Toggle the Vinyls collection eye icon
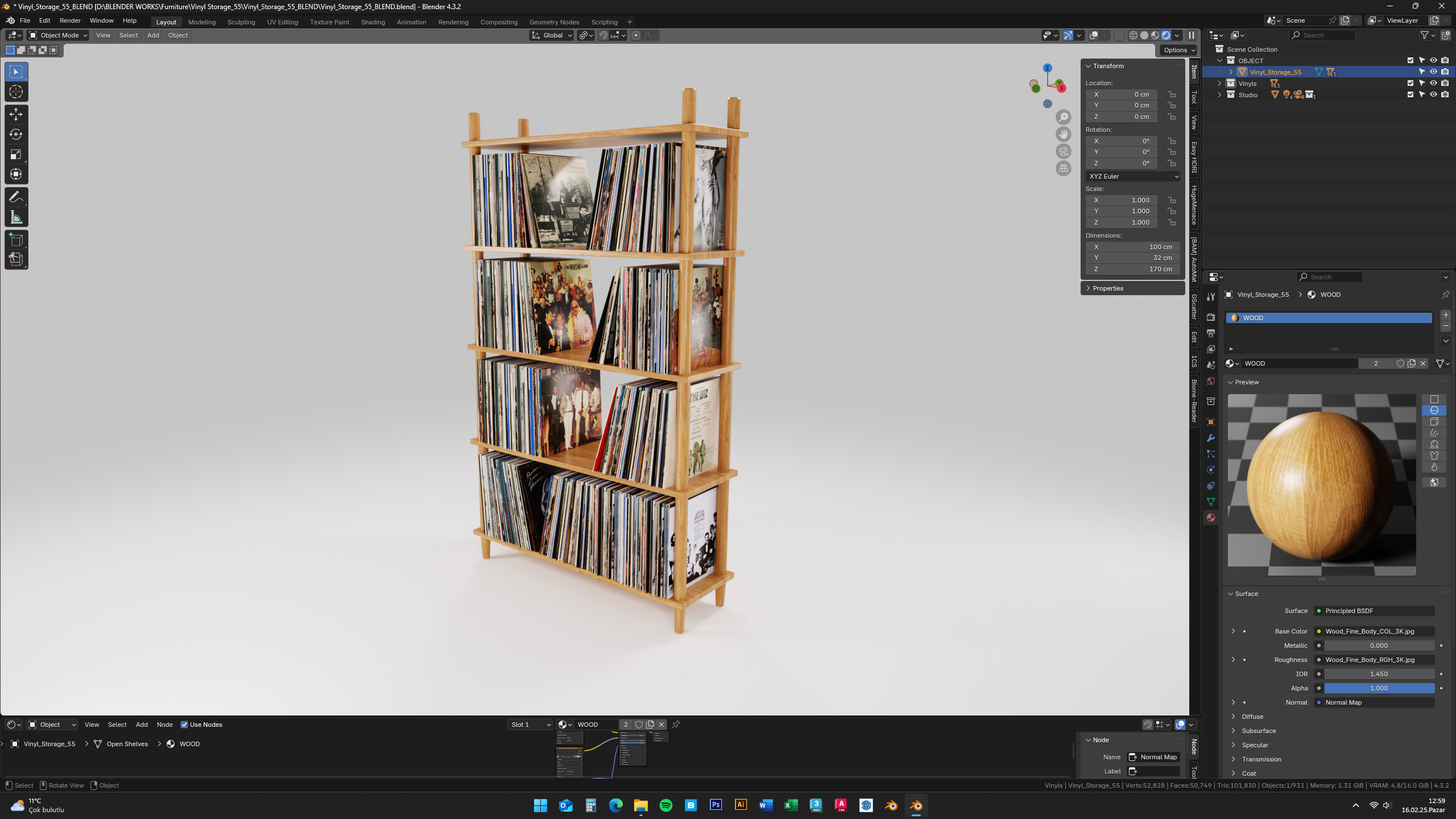This screenshot has height=819, width=1456. click(x=1433, y=84)
